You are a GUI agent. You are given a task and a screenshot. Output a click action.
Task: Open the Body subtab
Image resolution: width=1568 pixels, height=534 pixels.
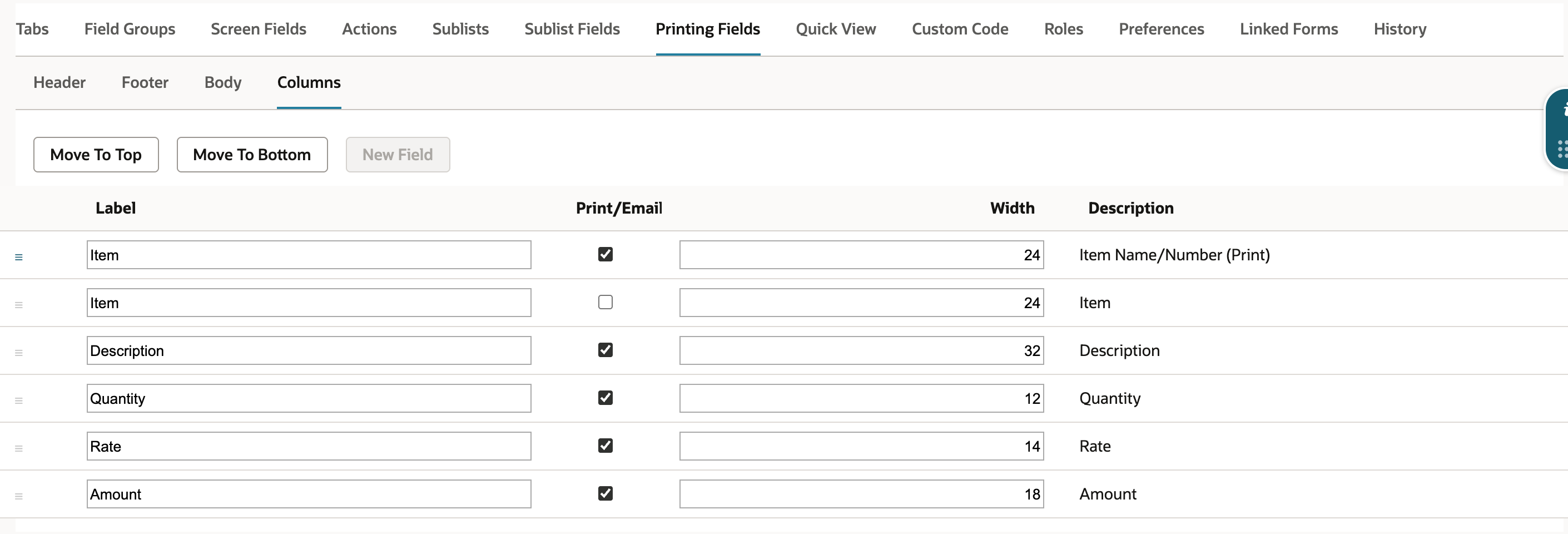tap(223, 82)
